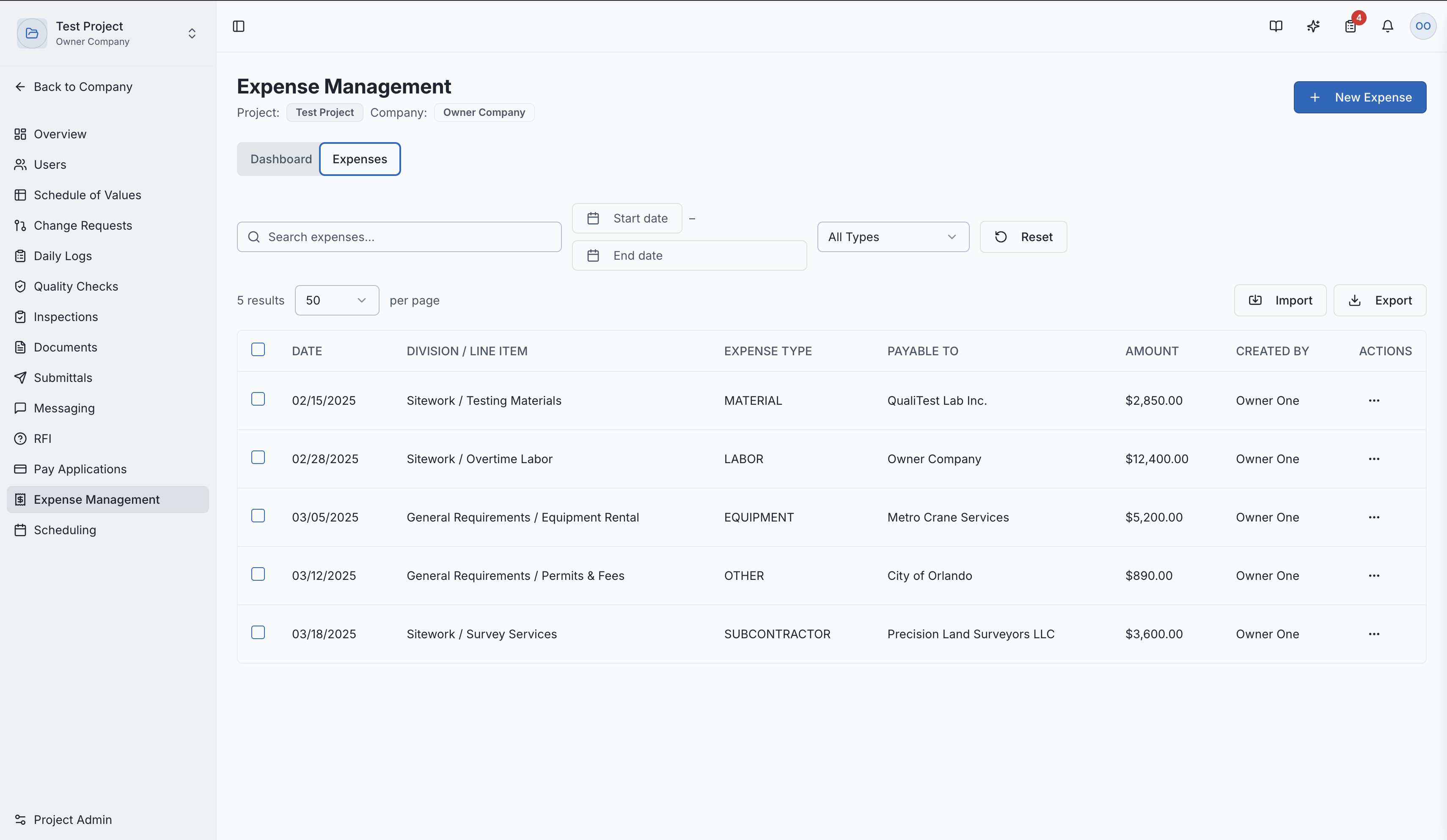
Task: Open the notifications bell
Action: (1387, 26)
